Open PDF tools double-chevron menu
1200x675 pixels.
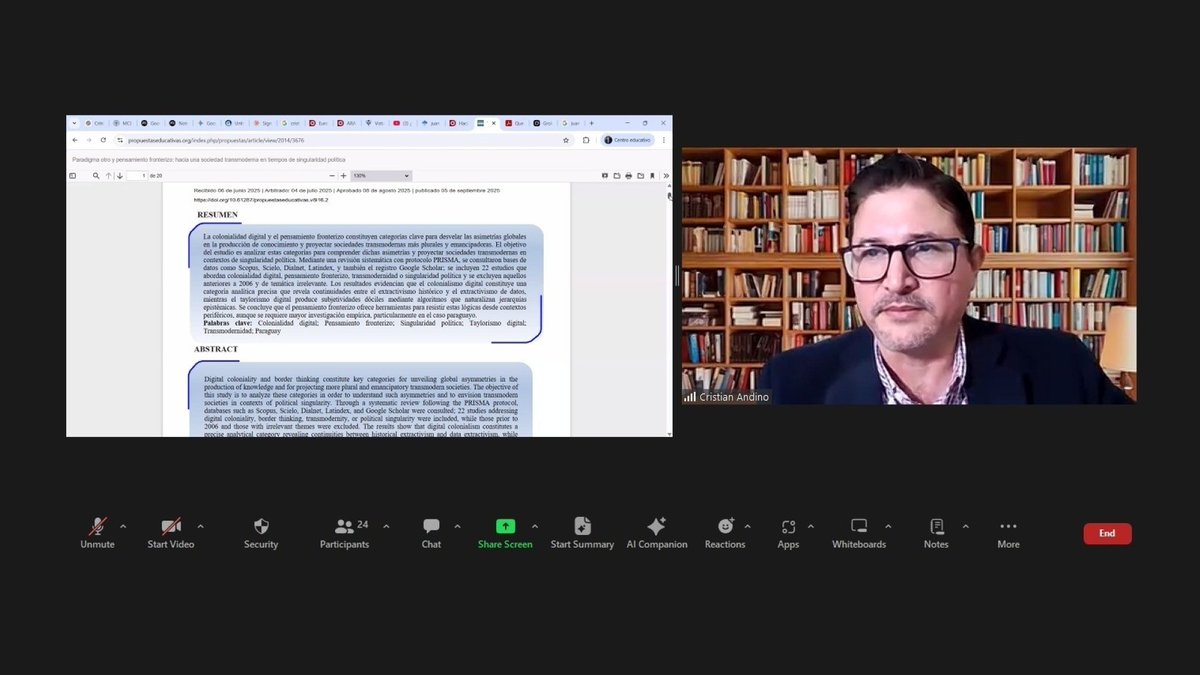pyautogui.click(x=666, y=176)
